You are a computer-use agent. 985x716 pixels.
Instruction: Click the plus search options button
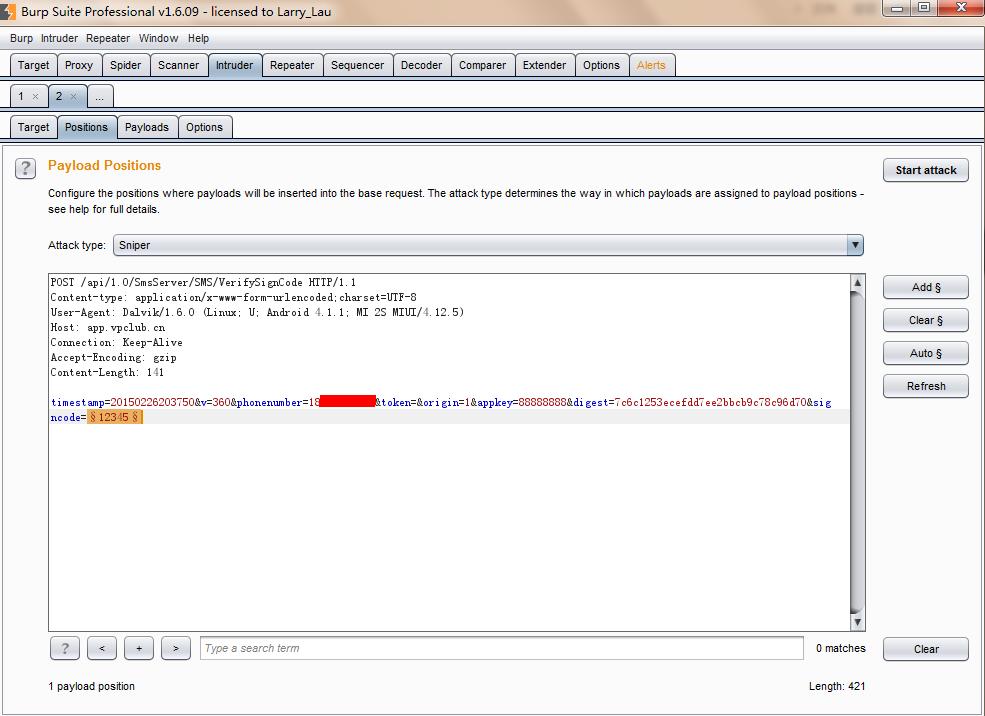[139, 648]
